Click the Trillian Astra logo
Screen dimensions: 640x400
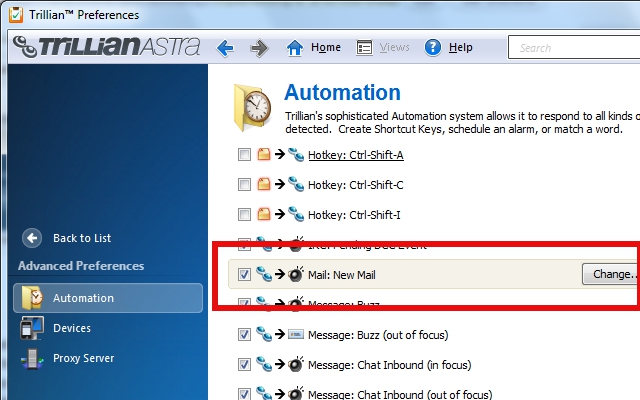[106, 47]
